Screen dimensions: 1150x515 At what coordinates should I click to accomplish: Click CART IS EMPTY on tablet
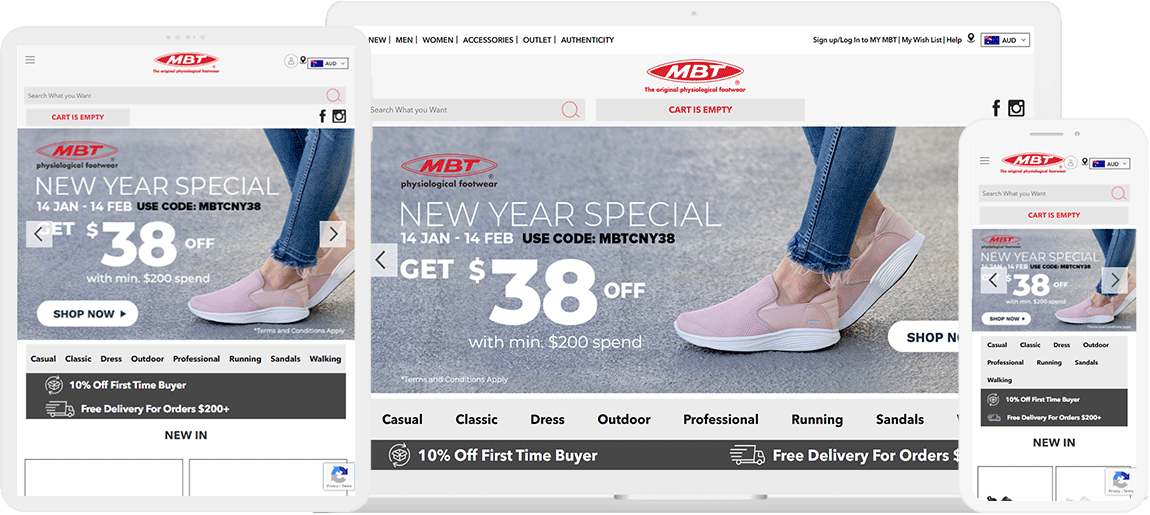78,117
